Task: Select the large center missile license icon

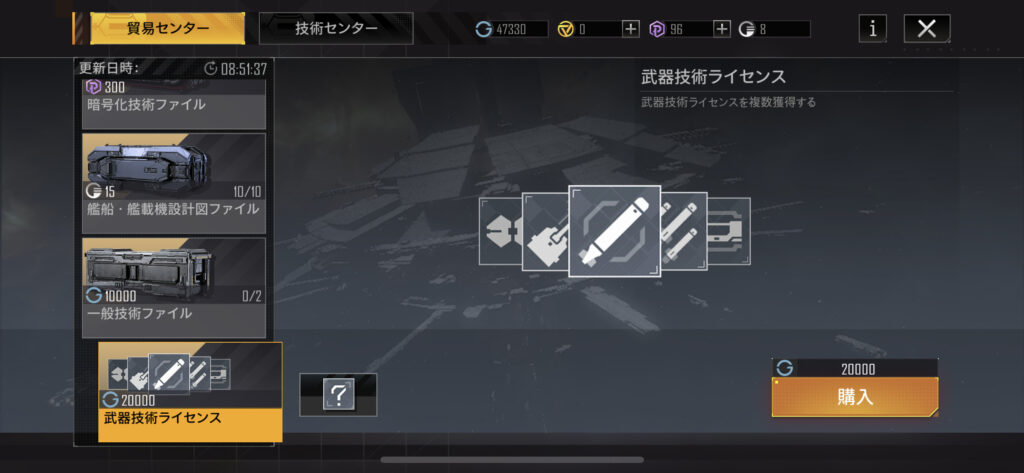Action: tap(615, 231)
